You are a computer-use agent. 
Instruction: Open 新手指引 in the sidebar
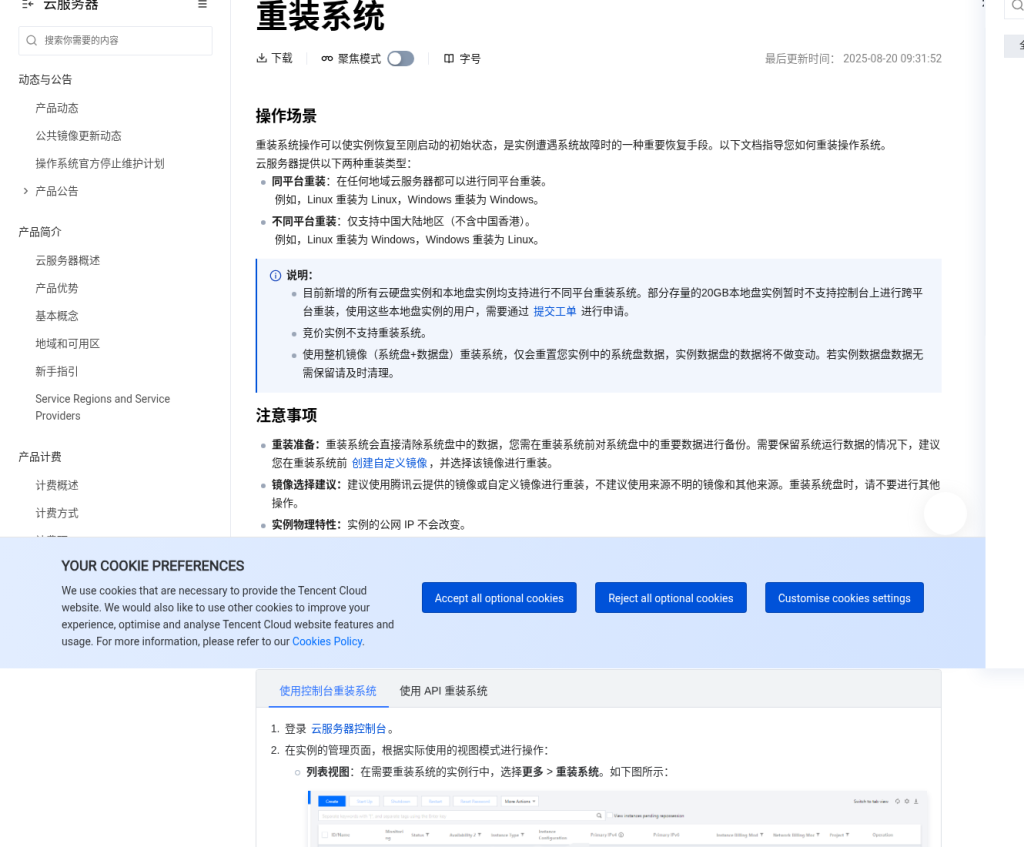tap(57, 372)
